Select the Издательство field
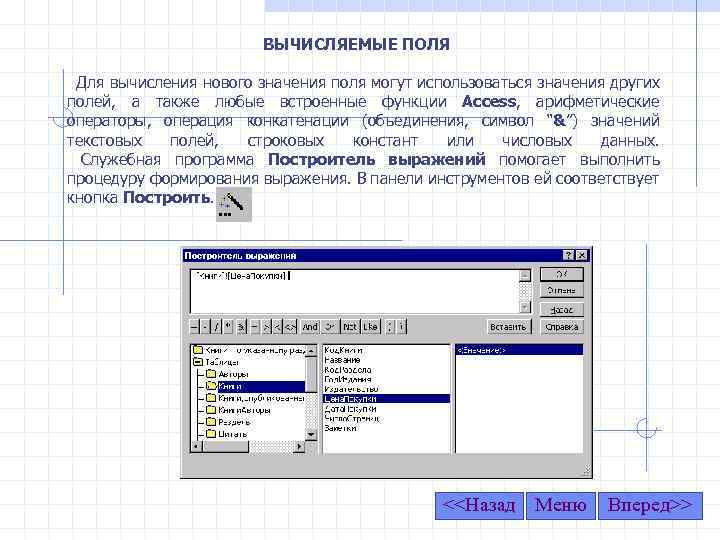Screen dimensions: 720x540 tap(351, 389)
